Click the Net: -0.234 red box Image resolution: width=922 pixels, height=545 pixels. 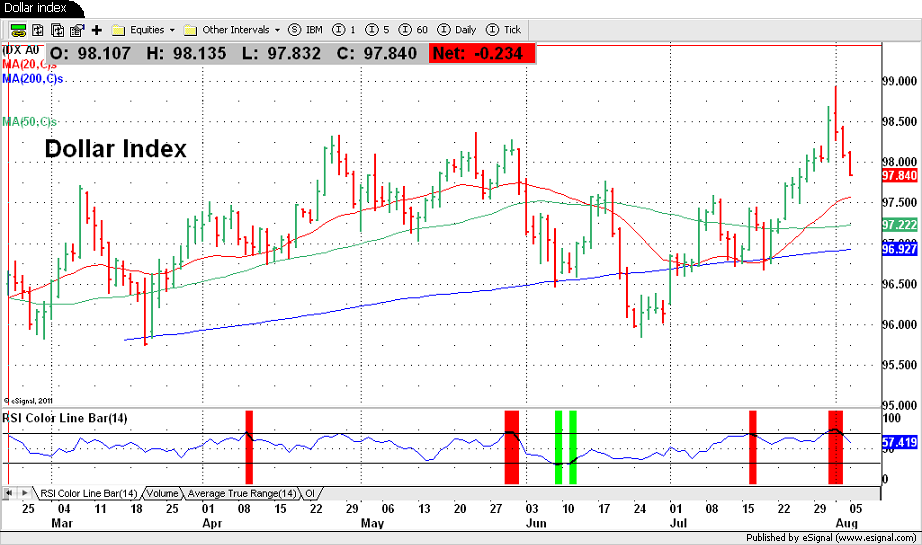tap(482, 54)
